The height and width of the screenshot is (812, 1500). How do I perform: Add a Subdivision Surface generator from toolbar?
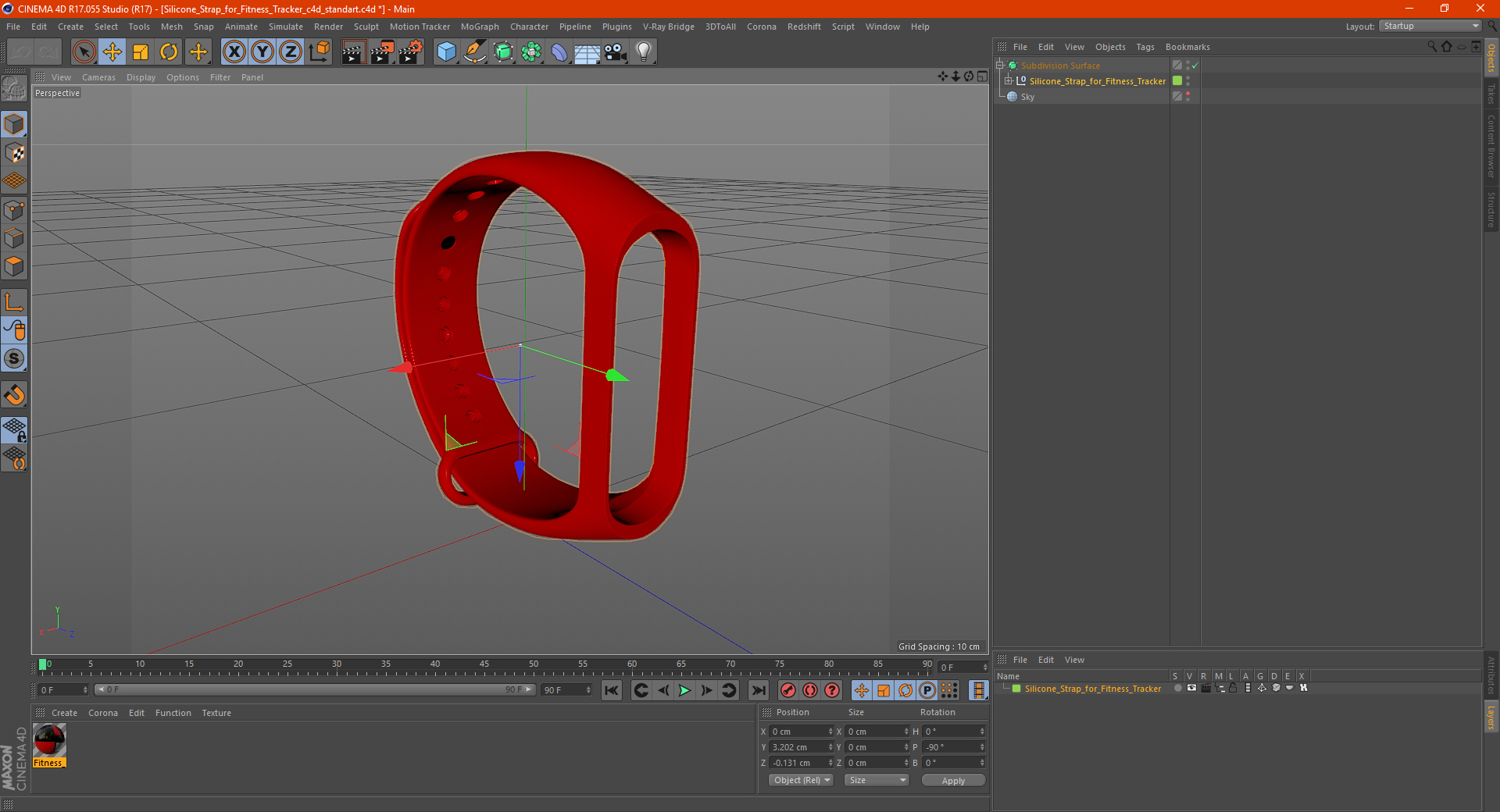coord(503,52)
